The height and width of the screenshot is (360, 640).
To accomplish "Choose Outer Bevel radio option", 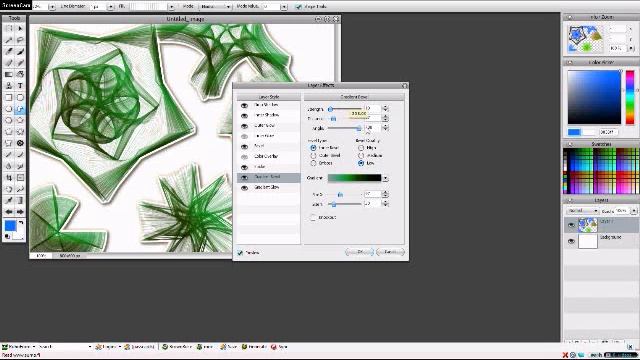I will tap(313, 156).
